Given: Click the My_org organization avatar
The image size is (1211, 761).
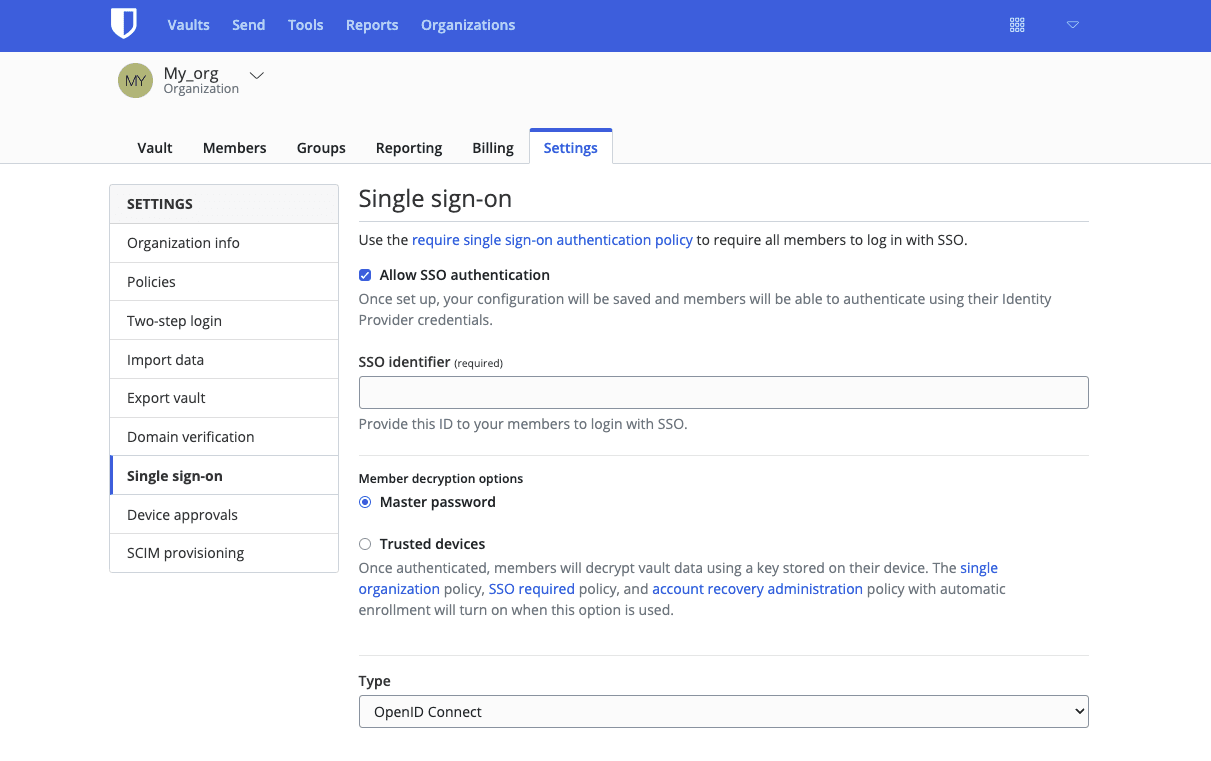Looking at the screenshot, I should tap(135, 80).
